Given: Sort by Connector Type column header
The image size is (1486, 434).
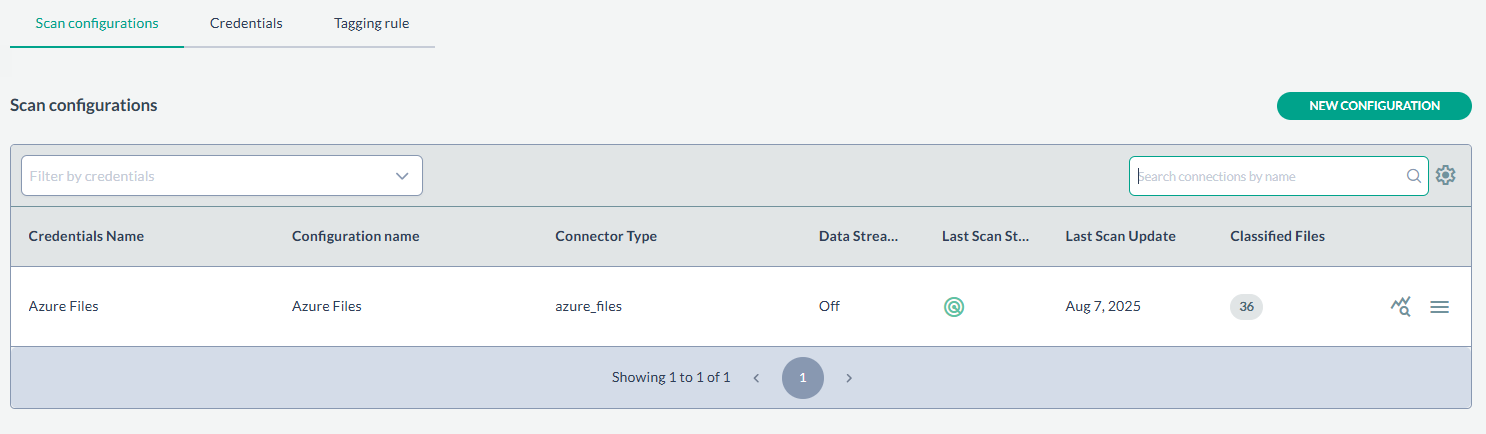Looking at the screenshot, I should point(606,236).
